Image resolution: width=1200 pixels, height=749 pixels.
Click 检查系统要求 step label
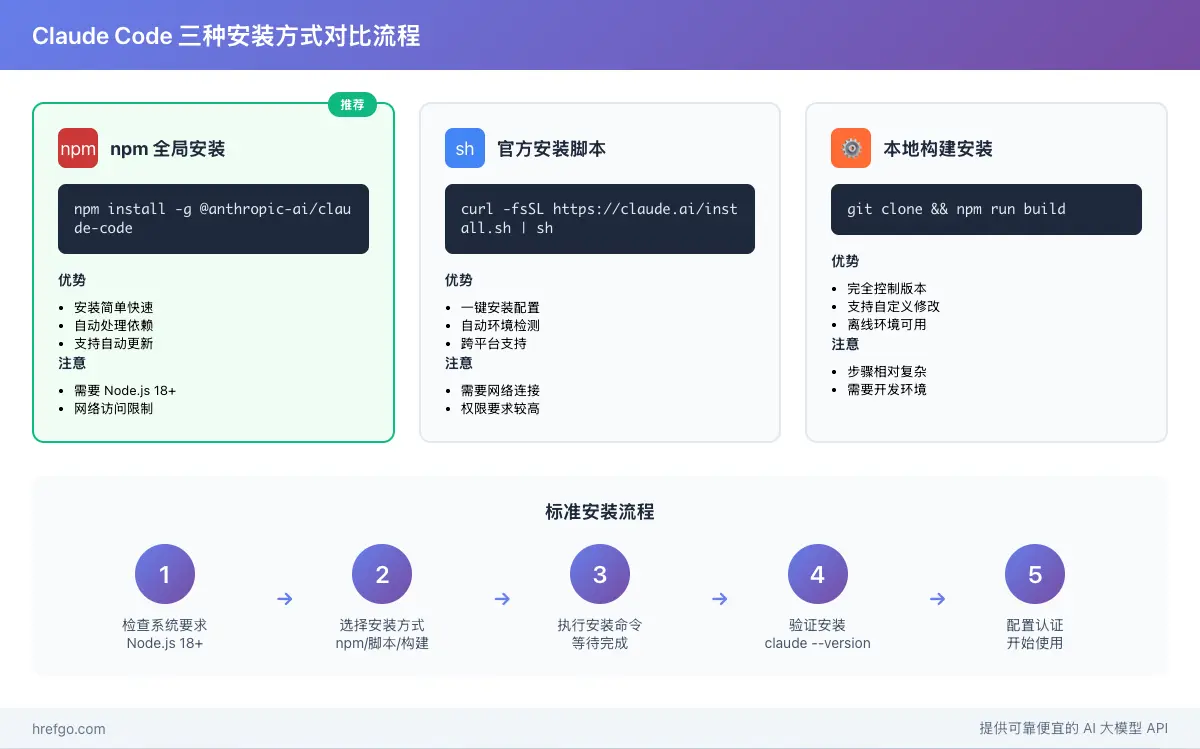coord(165,625)
